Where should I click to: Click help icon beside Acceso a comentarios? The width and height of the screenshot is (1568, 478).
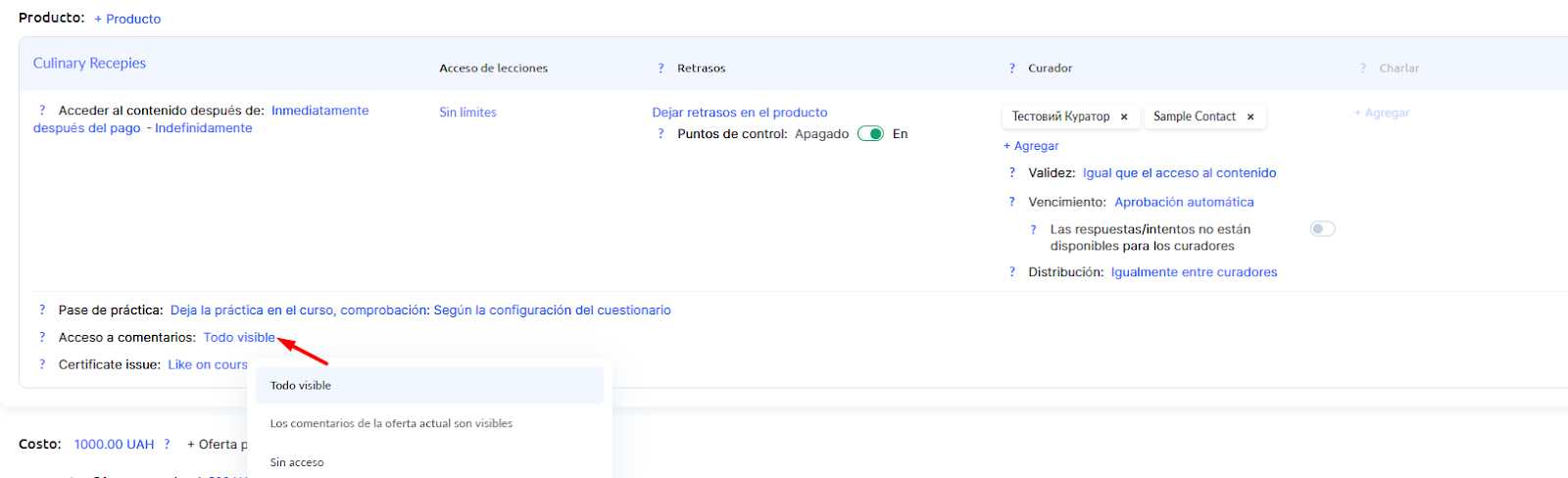pos(42,338)
